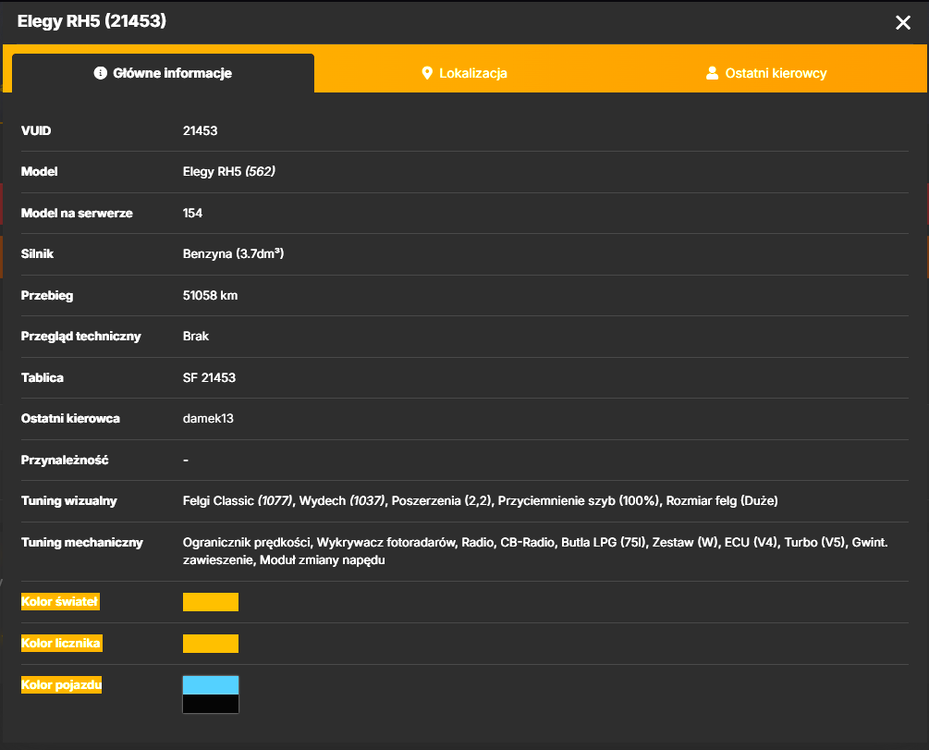
Task: Click the Przebieg label
Action: tap(47, 296)
